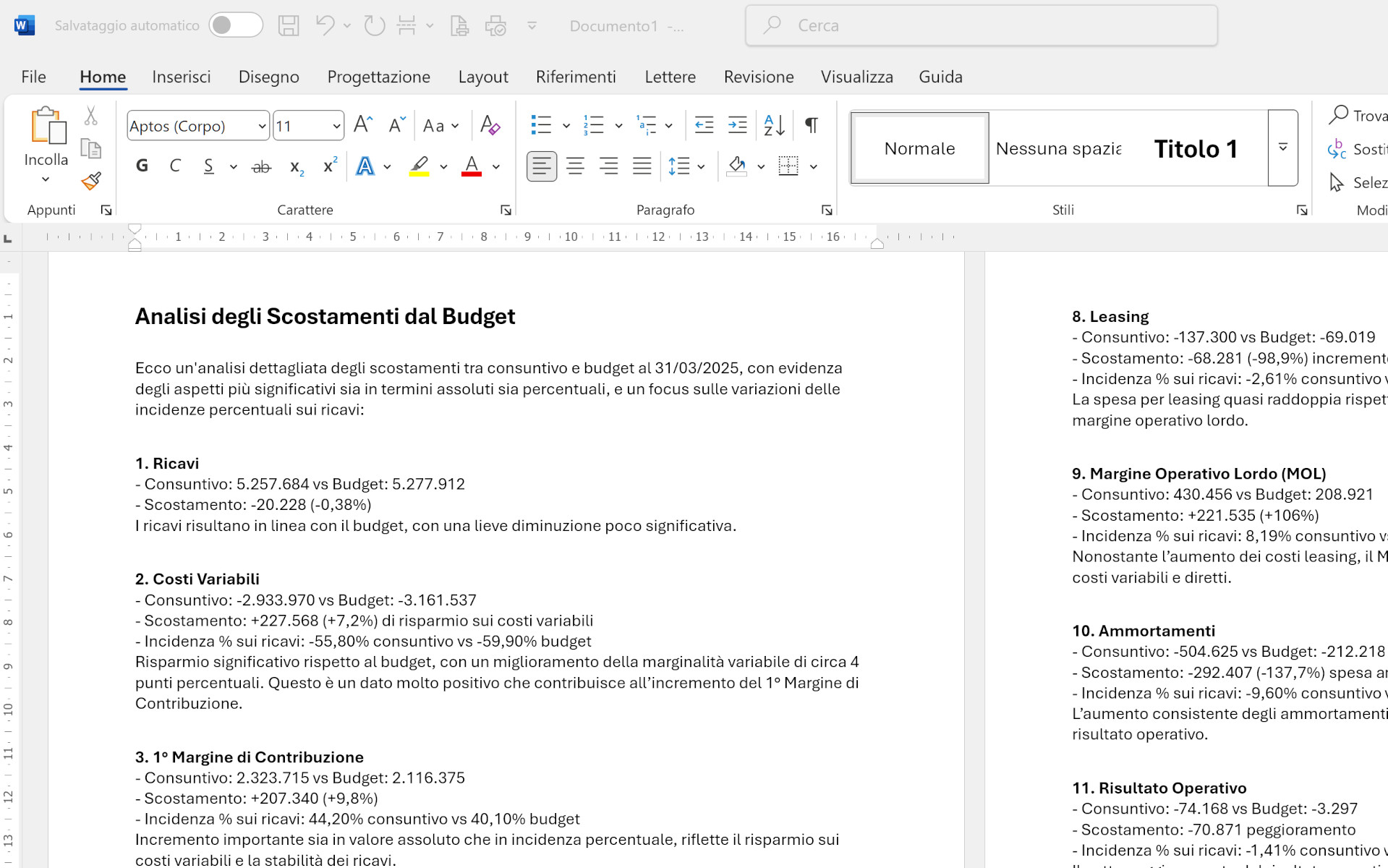Screen dimensions: 1388x868
Task: Click the line spacing icon
Action: 679,166
